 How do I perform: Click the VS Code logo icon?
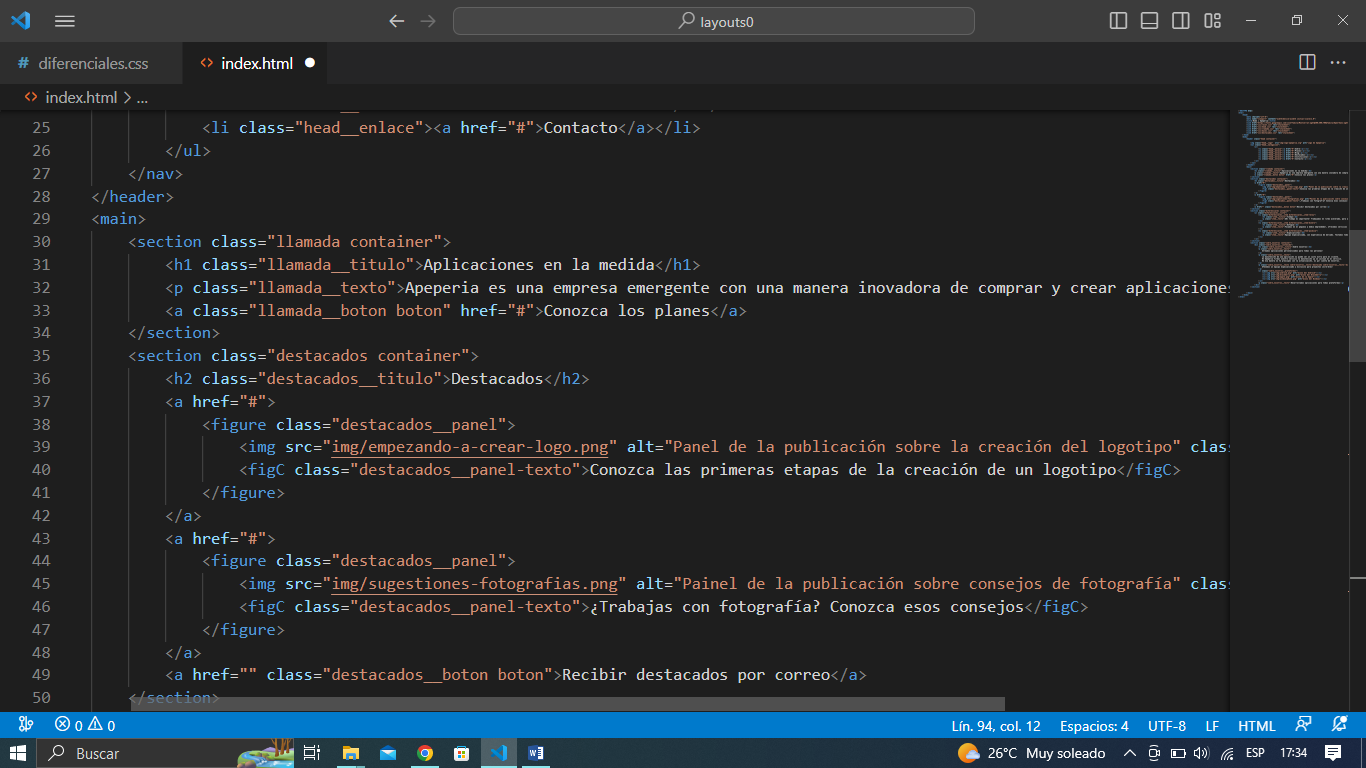coord(20,20)
